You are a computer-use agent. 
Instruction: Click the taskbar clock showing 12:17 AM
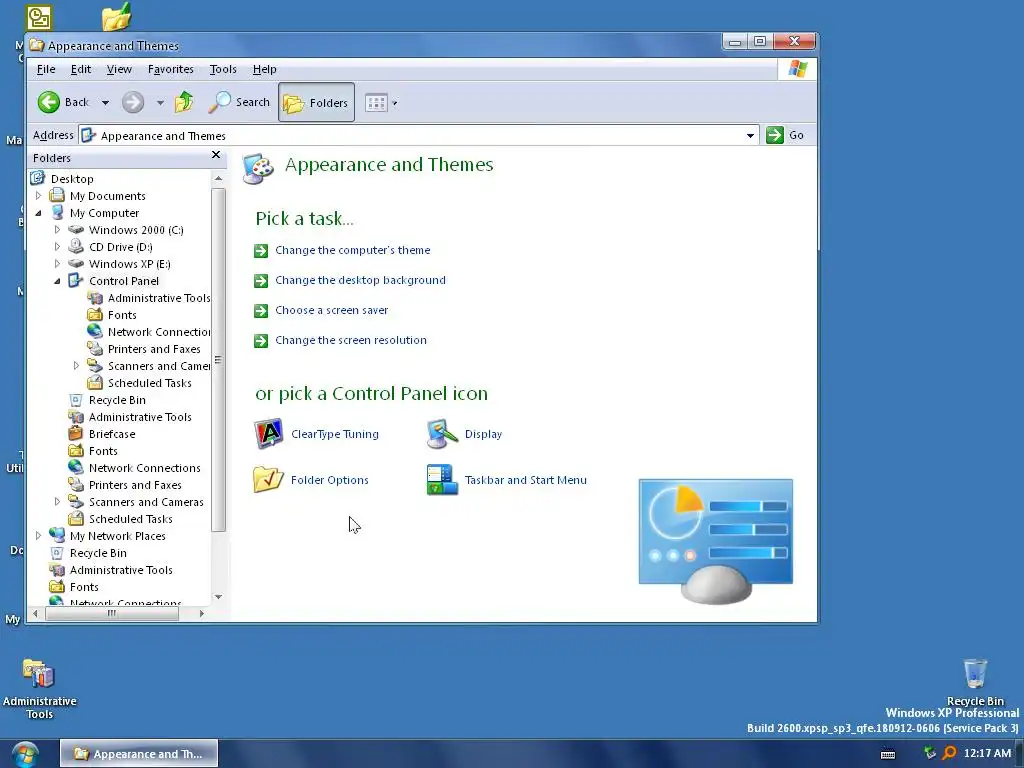pos(987,753)
